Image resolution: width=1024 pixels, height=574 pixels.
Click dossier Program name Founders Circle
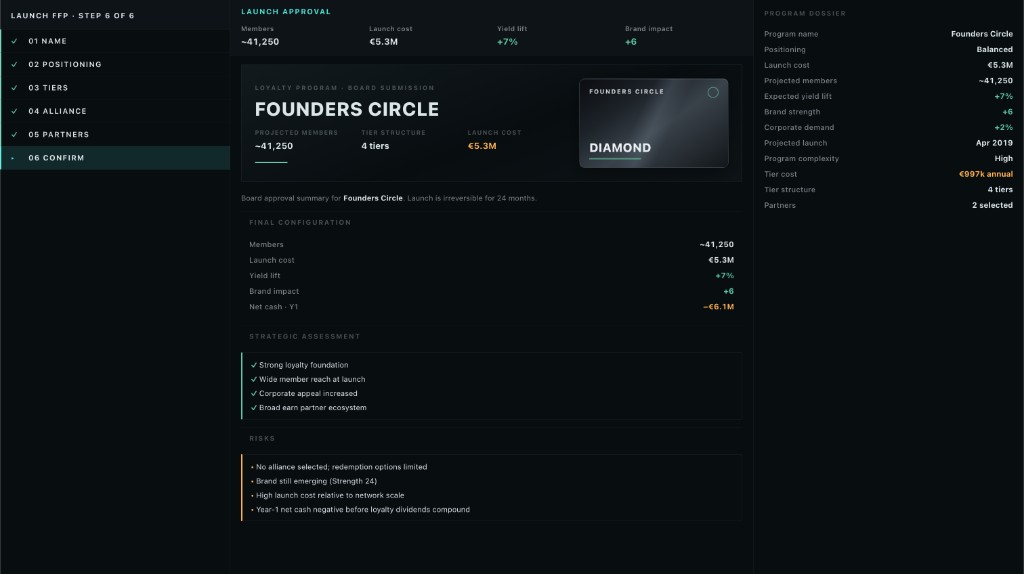982,34
